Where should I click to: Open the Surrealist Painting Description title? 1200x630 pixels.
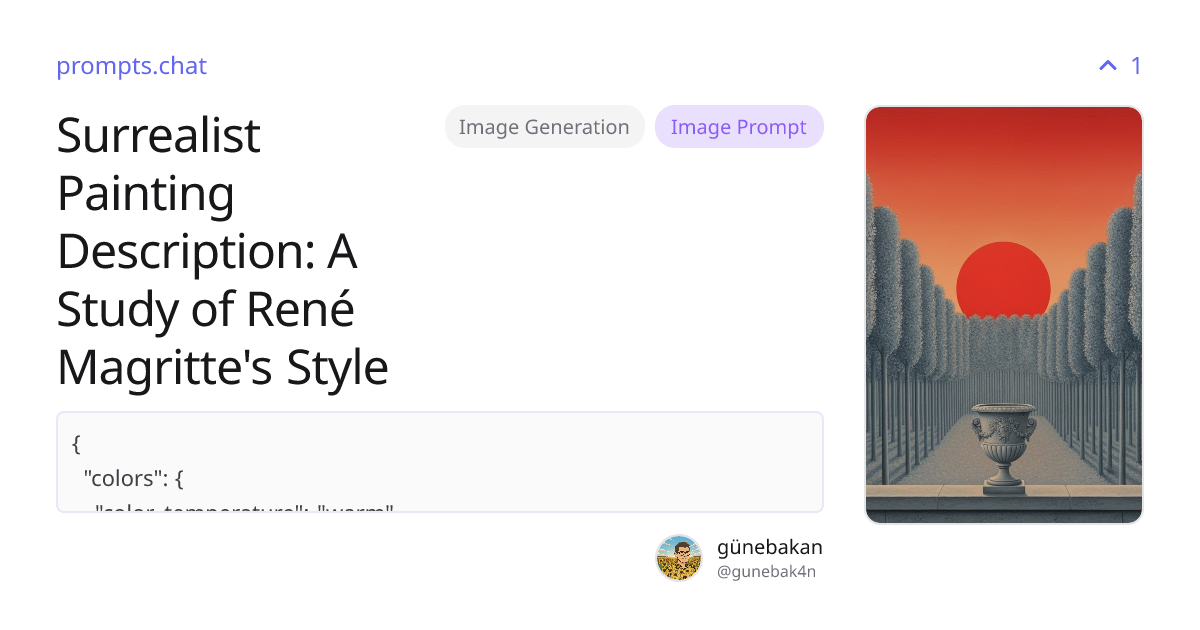(223, 251)
